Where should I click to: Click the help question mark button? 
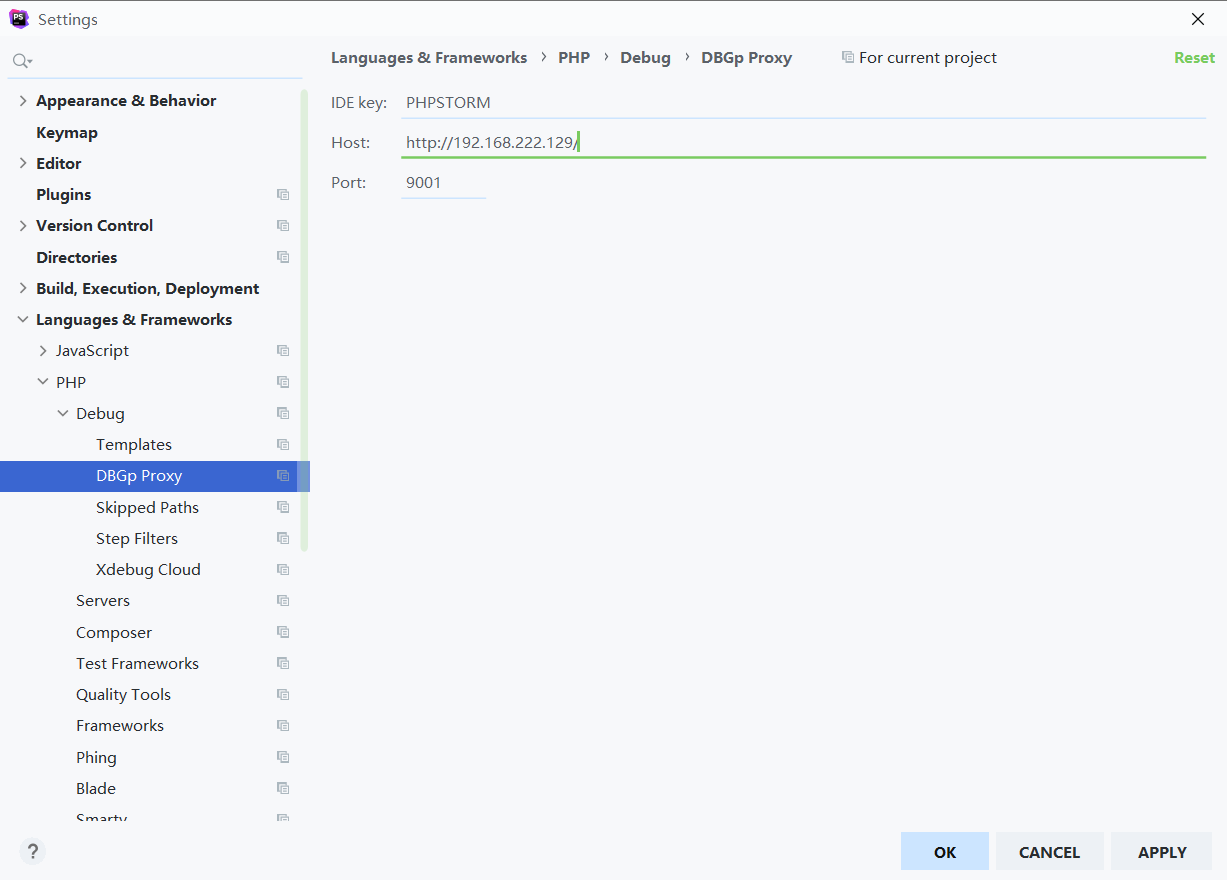click(x=32, y=852)
